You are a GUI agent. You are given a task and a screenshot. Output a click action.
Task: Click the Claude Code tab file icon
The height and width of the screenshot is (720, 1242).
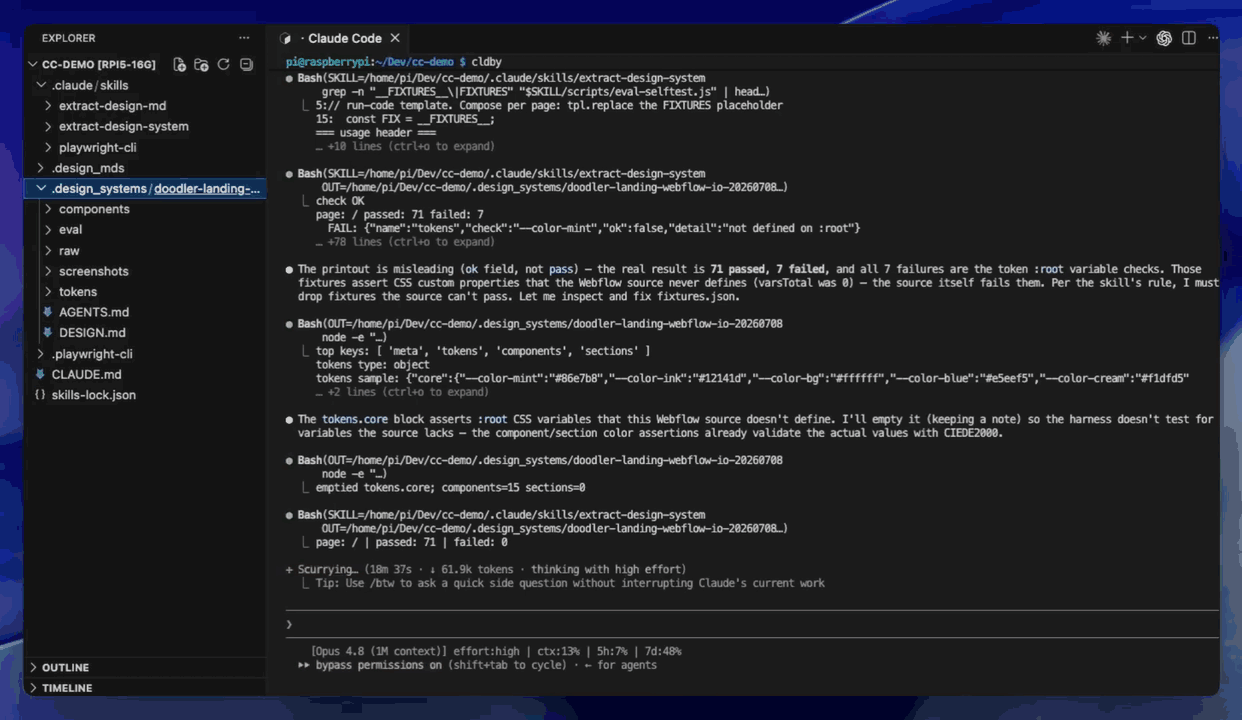coord(286,38)
